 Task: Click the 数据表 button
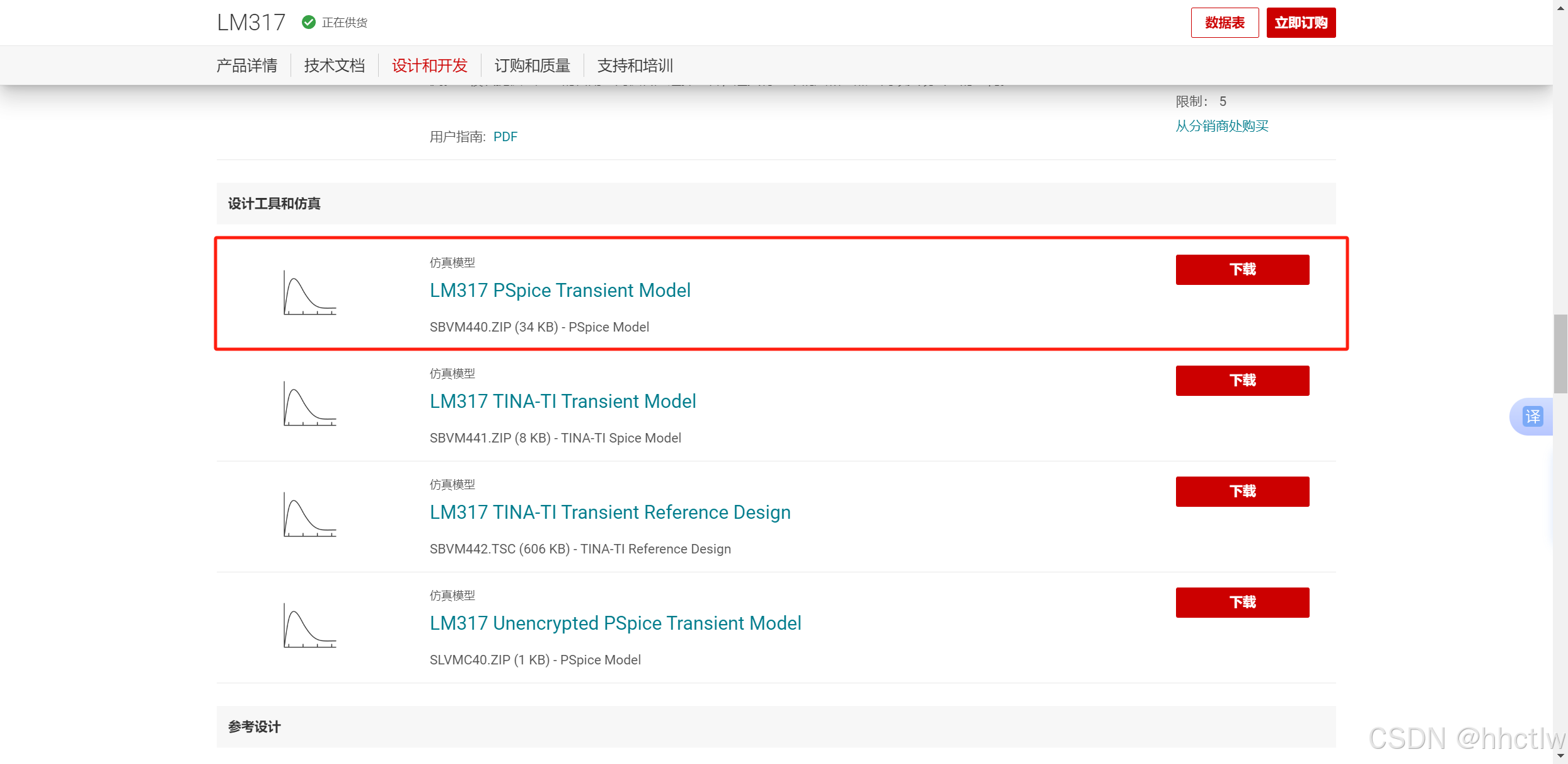coord(1225,23)
